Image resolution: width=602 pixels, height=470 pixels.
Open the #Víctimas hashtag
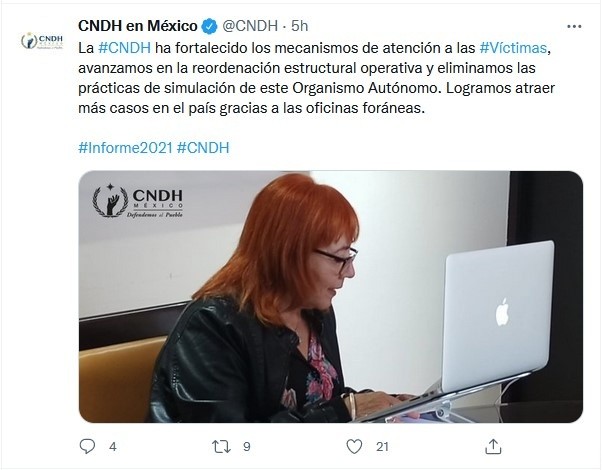tap(513, 48)
